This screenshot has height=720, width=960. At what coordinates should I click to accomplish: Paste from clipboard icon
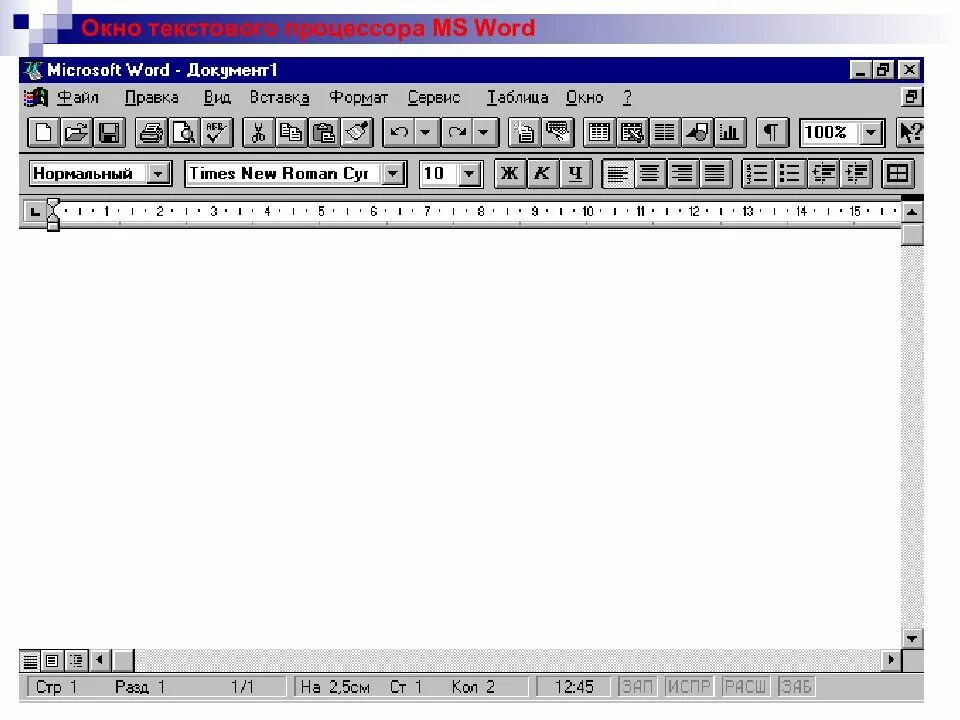click(324, 132)
